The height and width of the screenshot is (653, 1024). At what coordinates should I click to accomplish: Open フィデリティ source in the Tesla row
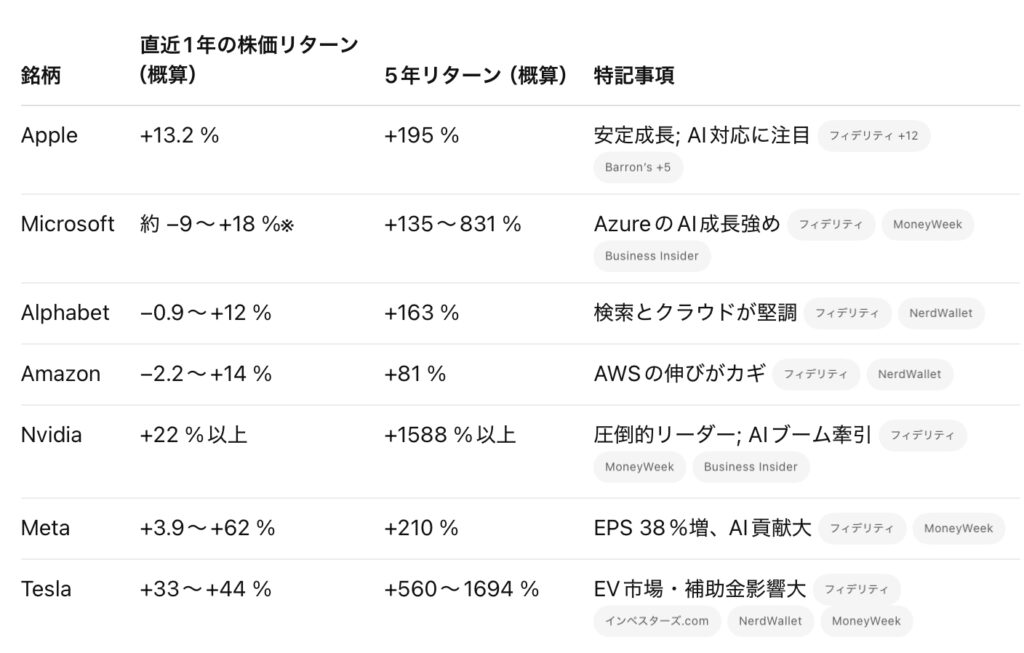pos(856,590)
